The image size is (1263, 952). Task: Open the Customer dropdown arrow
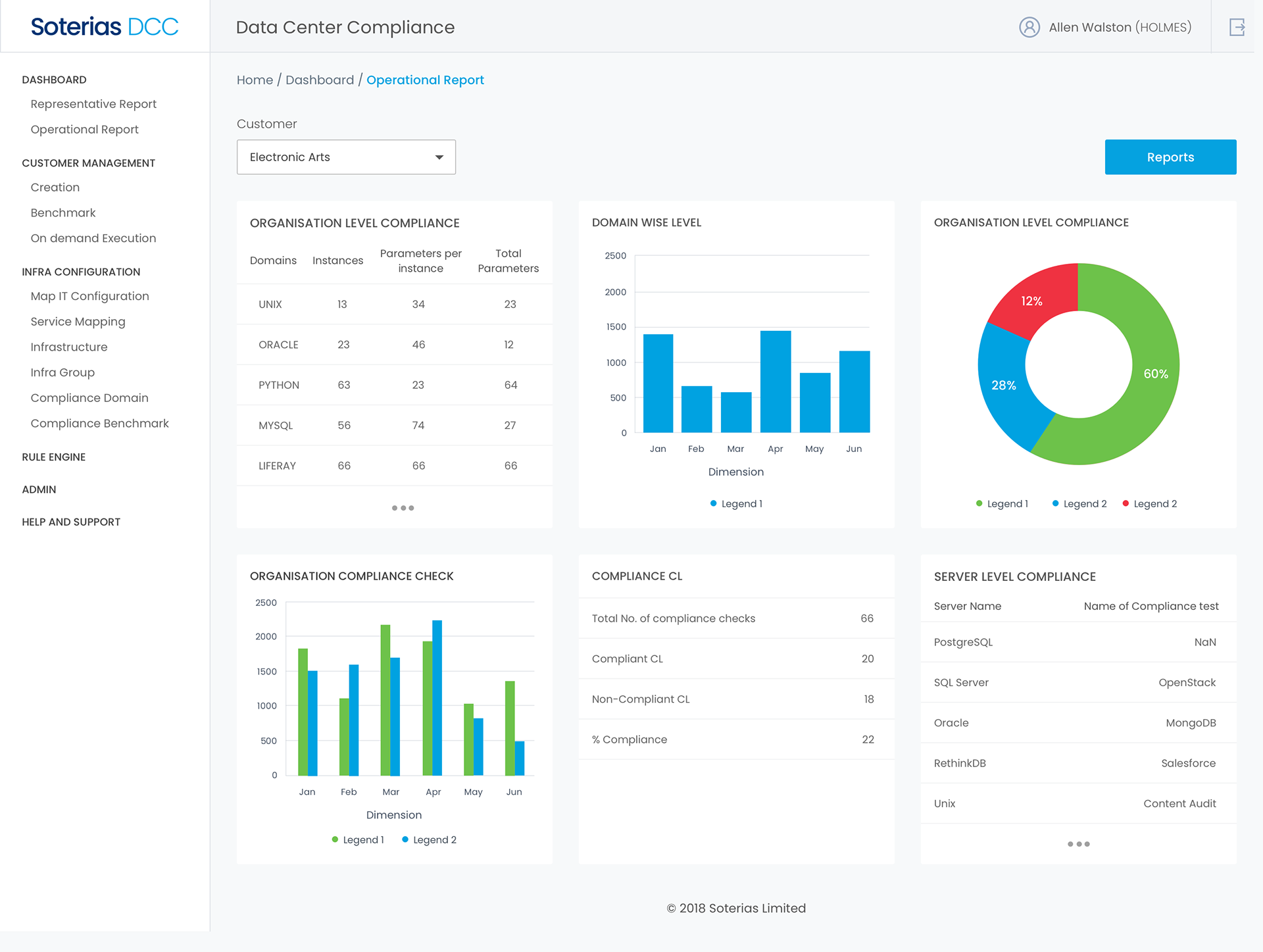click(x=439, y=157)
